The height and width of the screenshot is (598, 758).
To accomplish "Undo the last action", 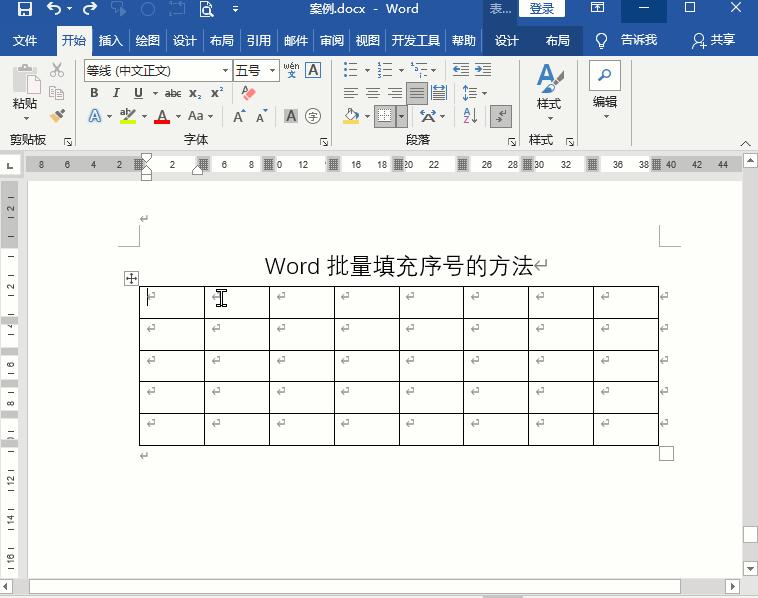I will coord(54,9).
